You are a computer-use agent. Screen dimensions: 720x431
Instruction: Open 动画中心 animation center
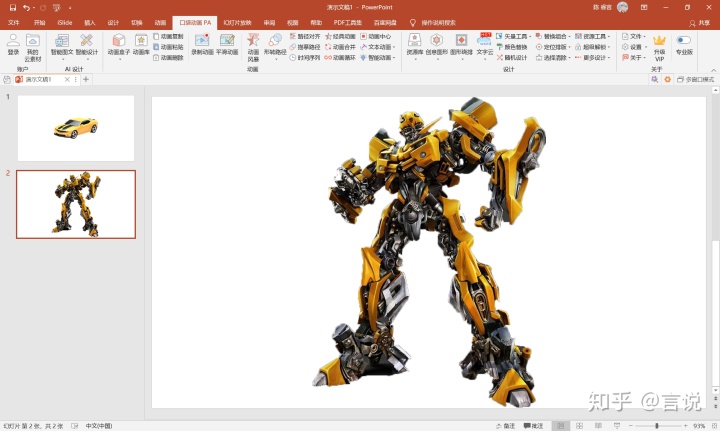(376, 36)
